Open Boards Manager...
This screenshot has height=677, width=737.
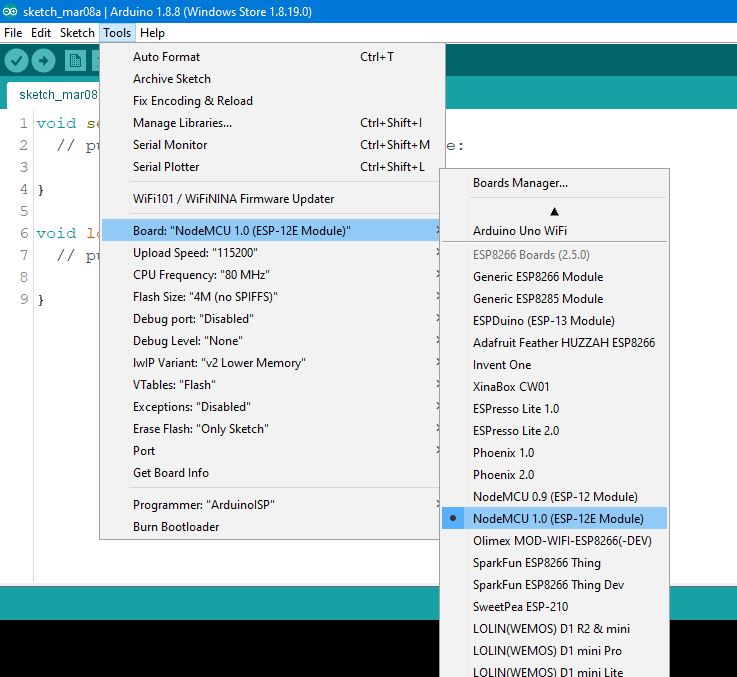point(555,183)
